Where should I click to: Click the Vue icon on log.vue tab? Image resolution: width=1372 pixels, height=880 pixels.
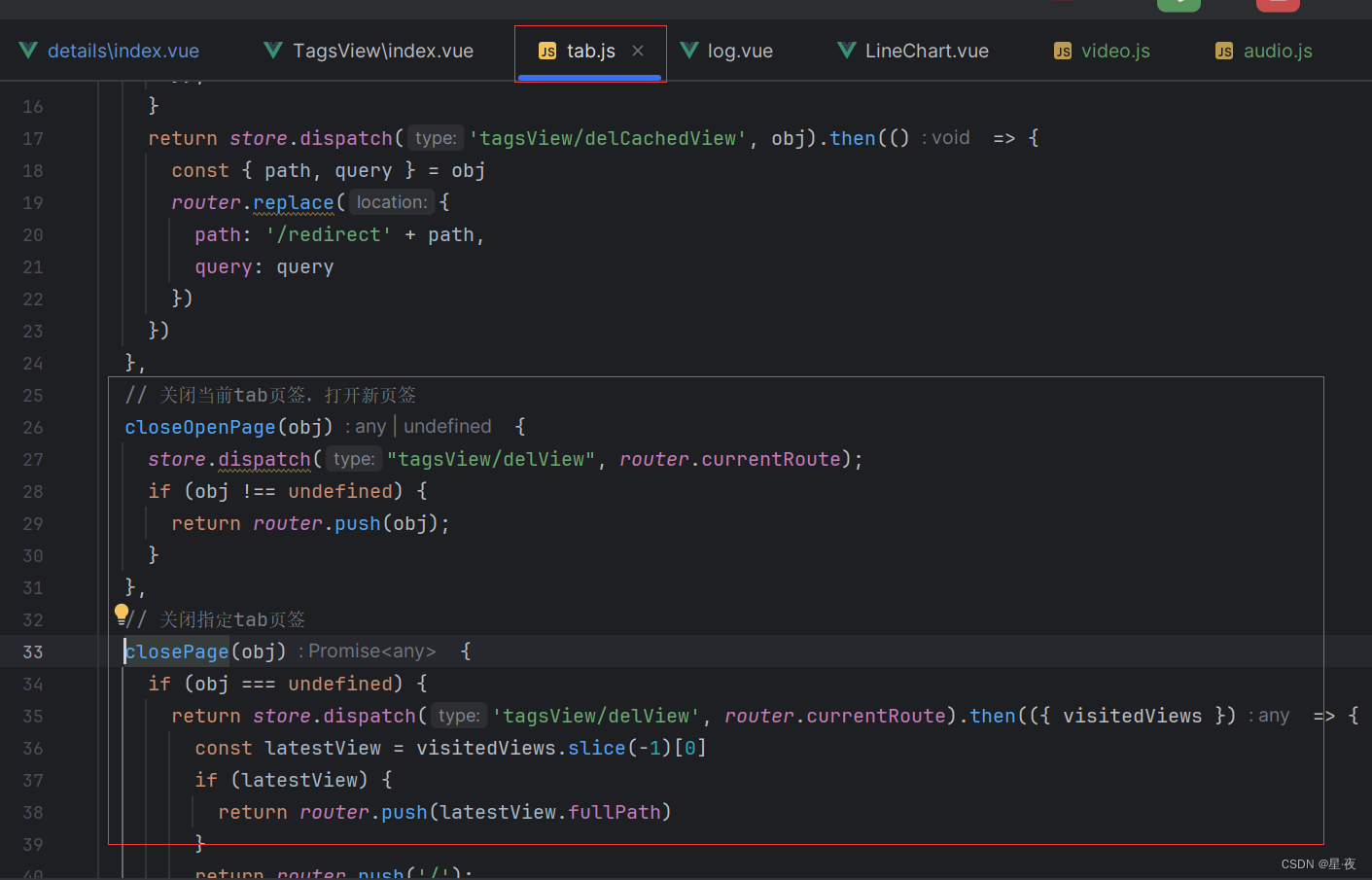tap(689, 51)
